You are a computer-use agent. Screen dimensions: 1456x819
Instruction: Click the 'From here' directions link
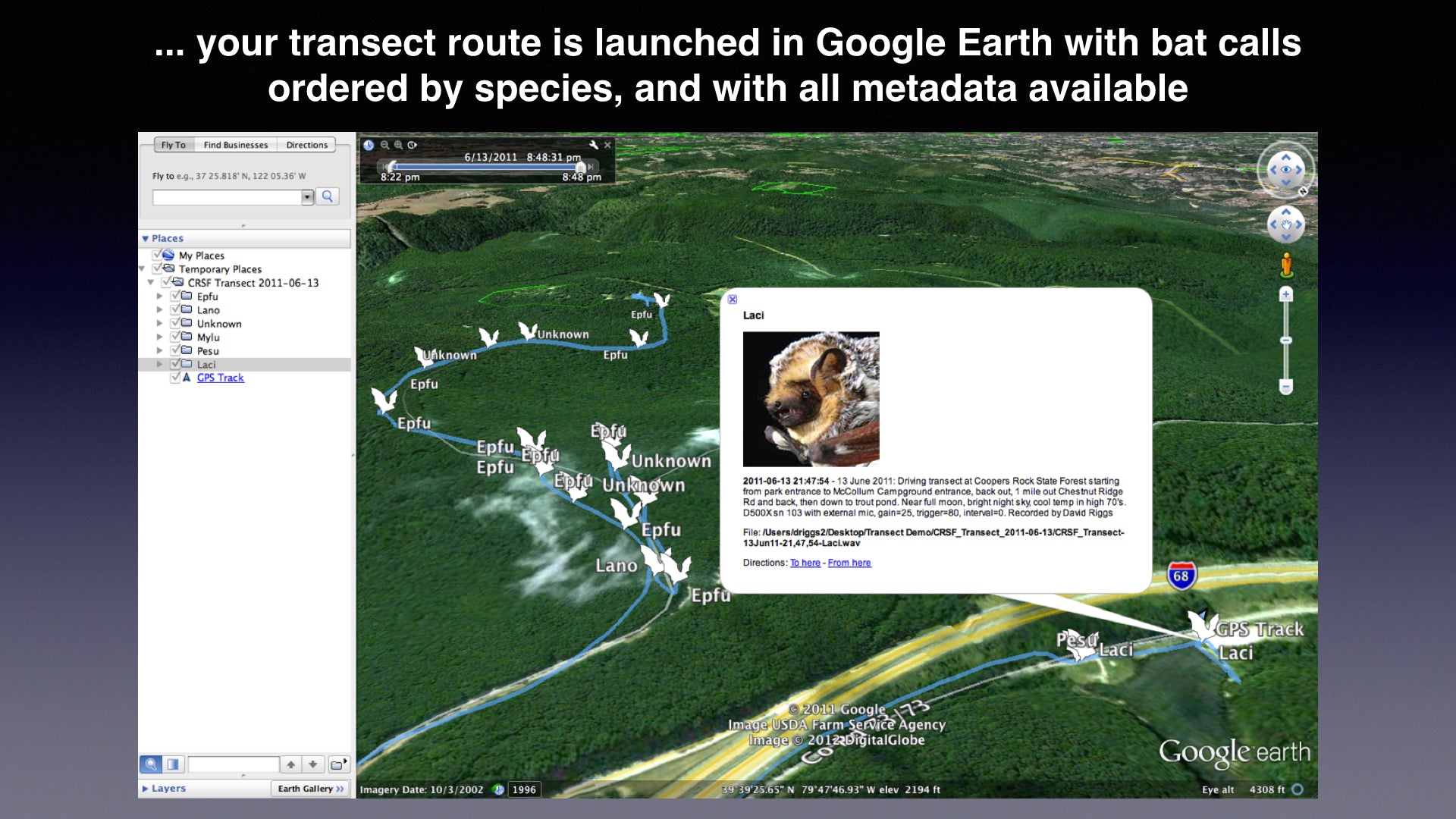pyautogui.click(x=849, y=563)
